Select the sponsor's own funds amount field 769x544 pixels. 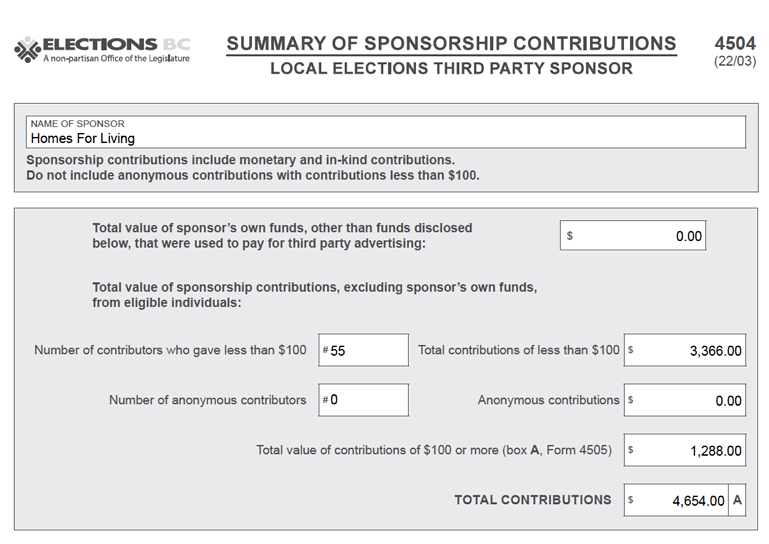[633, 237]
